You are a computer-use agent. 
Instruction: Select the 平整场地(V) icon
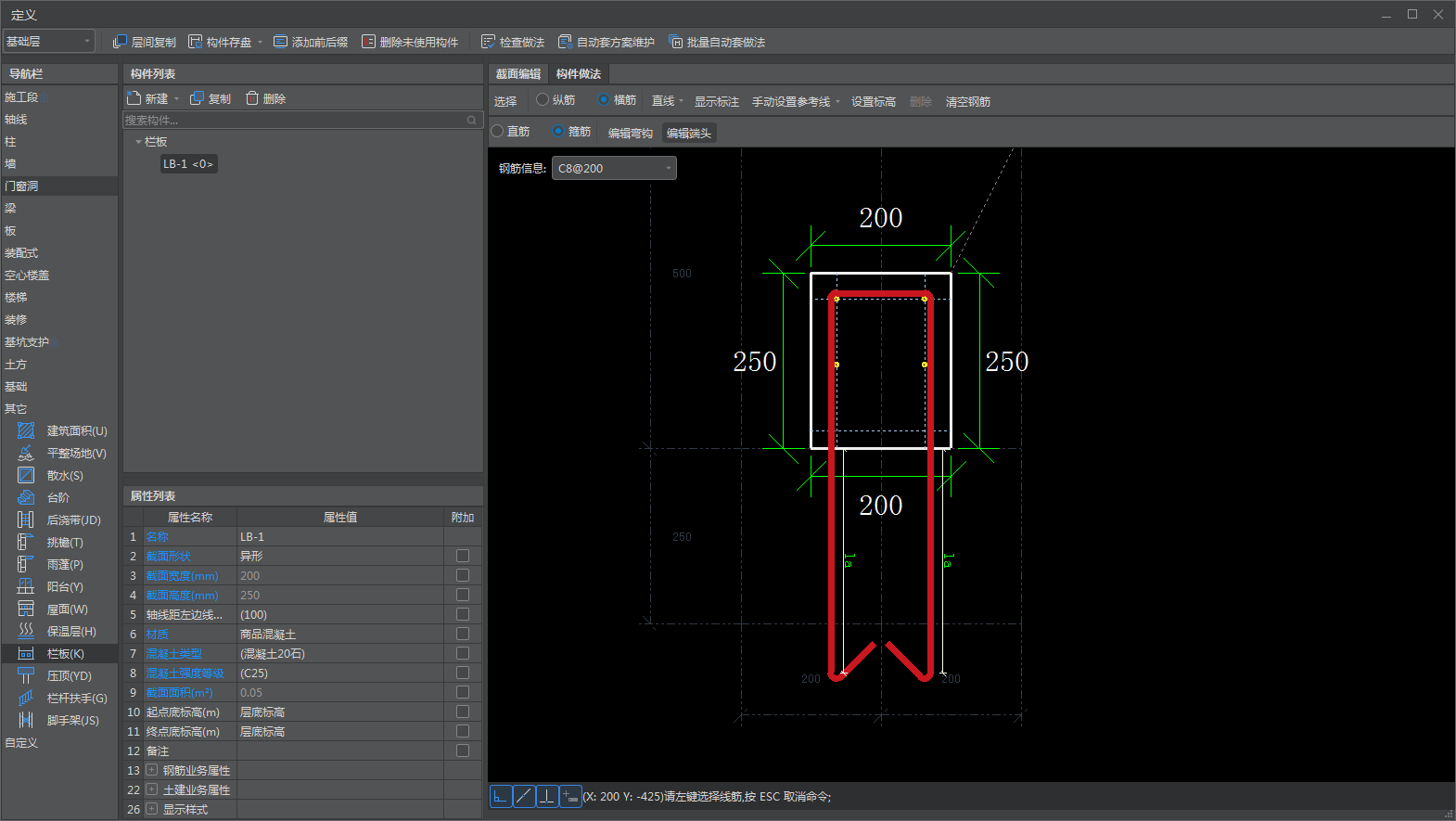coord(26,453)
